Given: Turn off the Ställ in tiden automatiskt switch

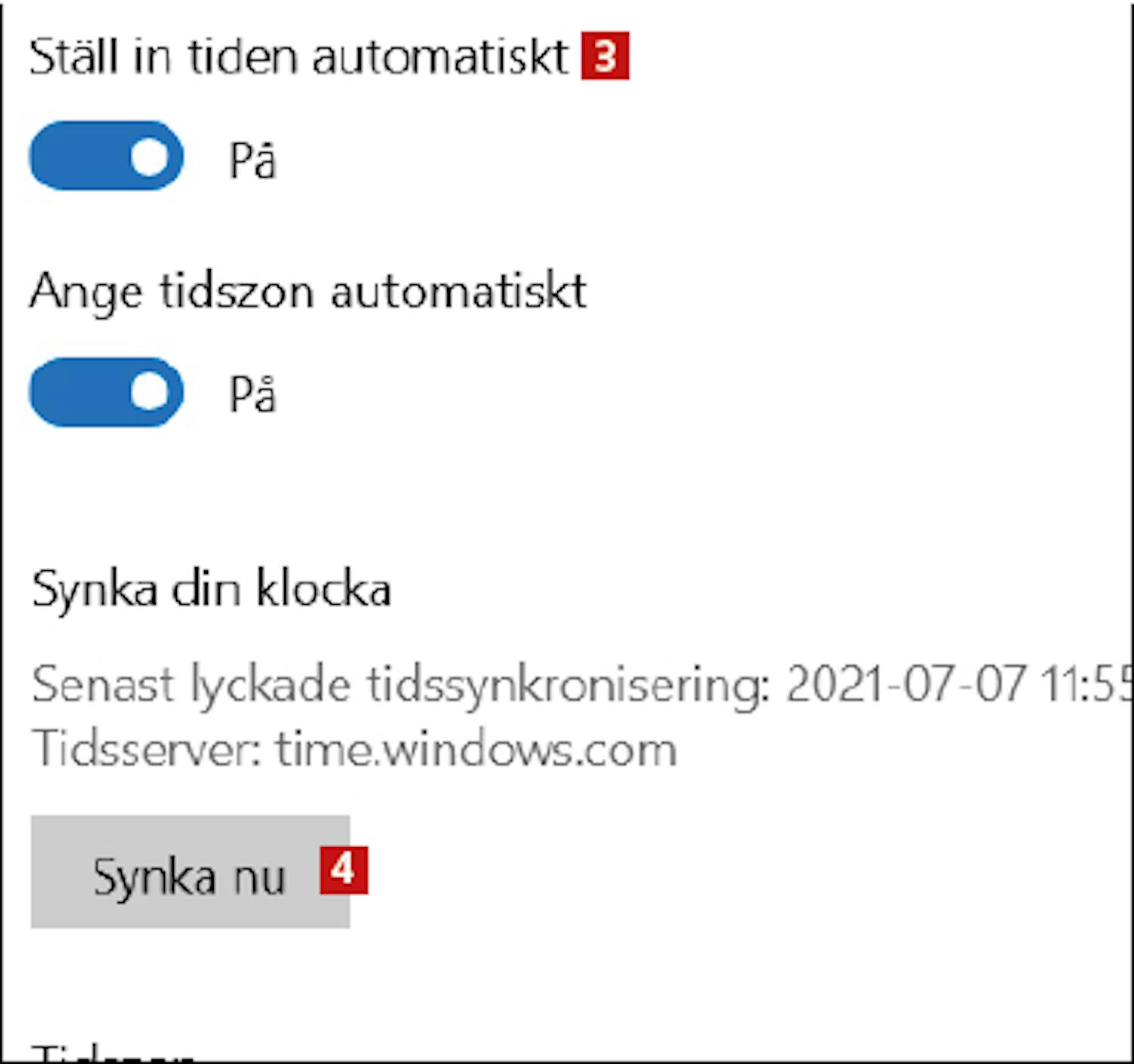Looking at the screenshot, I should point(106,156).
